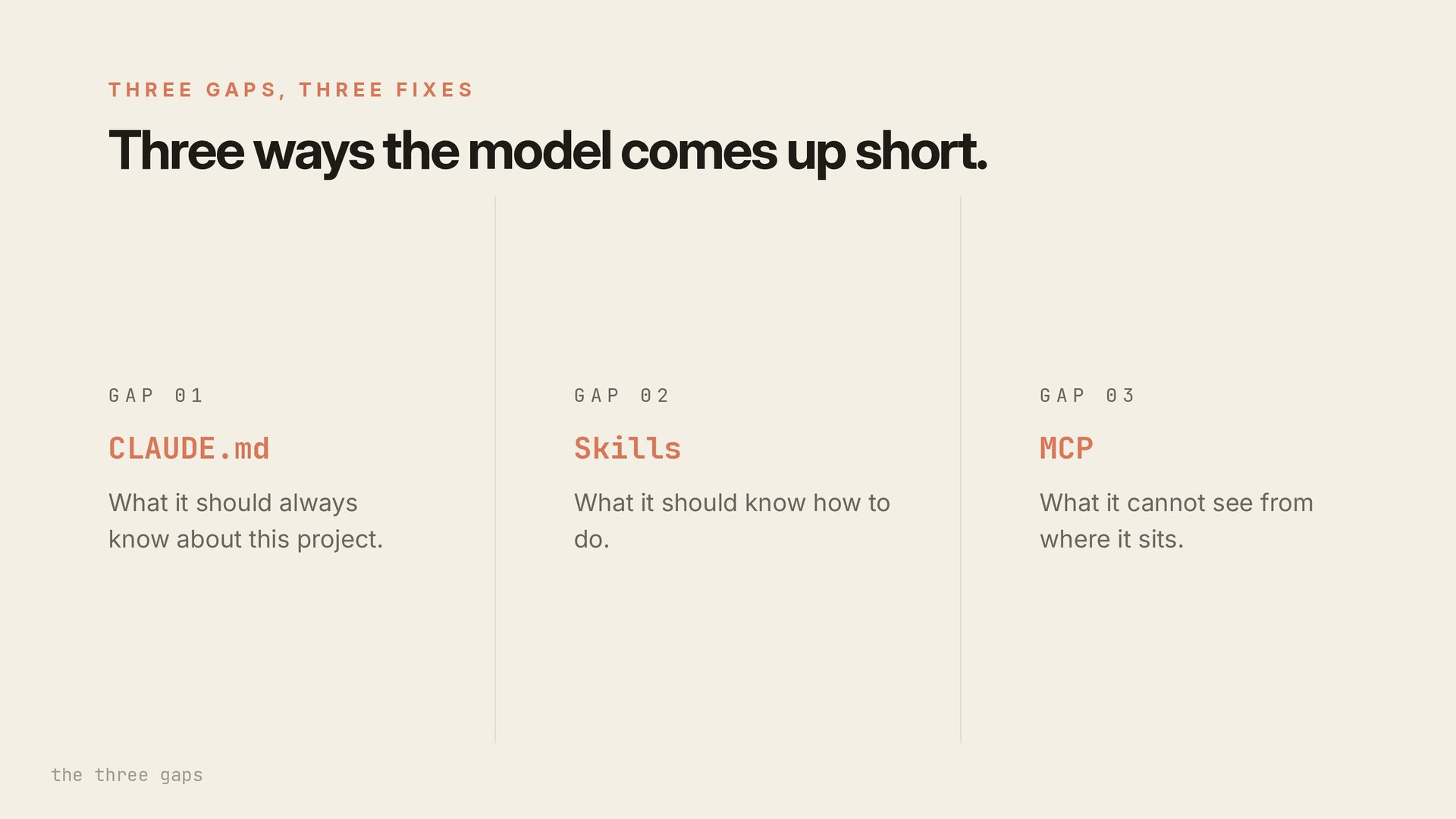The image size is (1456, 819).
Task: Click text 'What it cannot see from where it sits.'
Action: [1176, 521]
